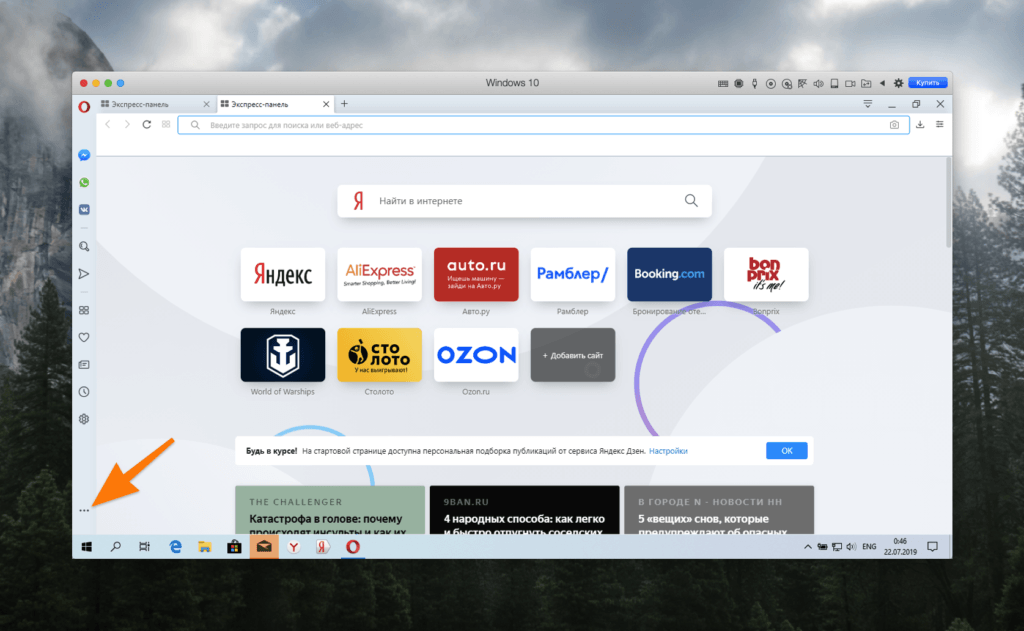Open the VK sidebar panel
1024x631 pixels.
(84, 210)
